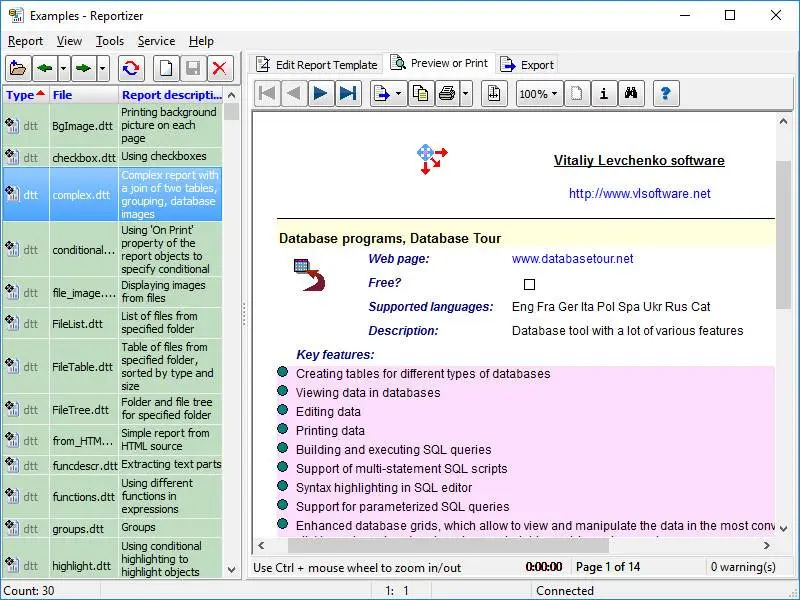
Task: Select the BgImage.dtt report
Action: [x=113, y=125]
